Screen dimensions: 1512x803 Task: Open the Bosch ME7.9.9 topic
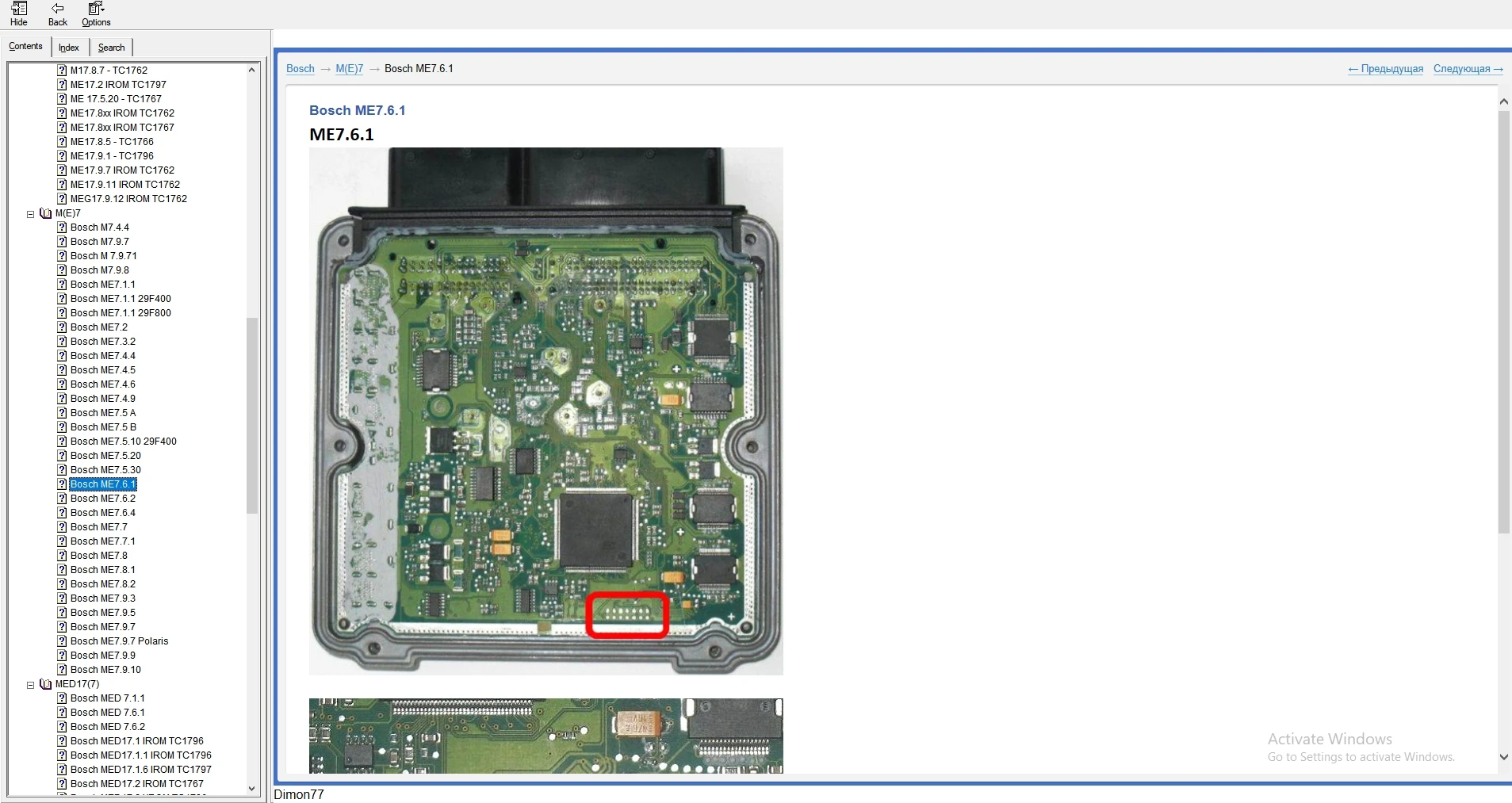coord(103,656)
